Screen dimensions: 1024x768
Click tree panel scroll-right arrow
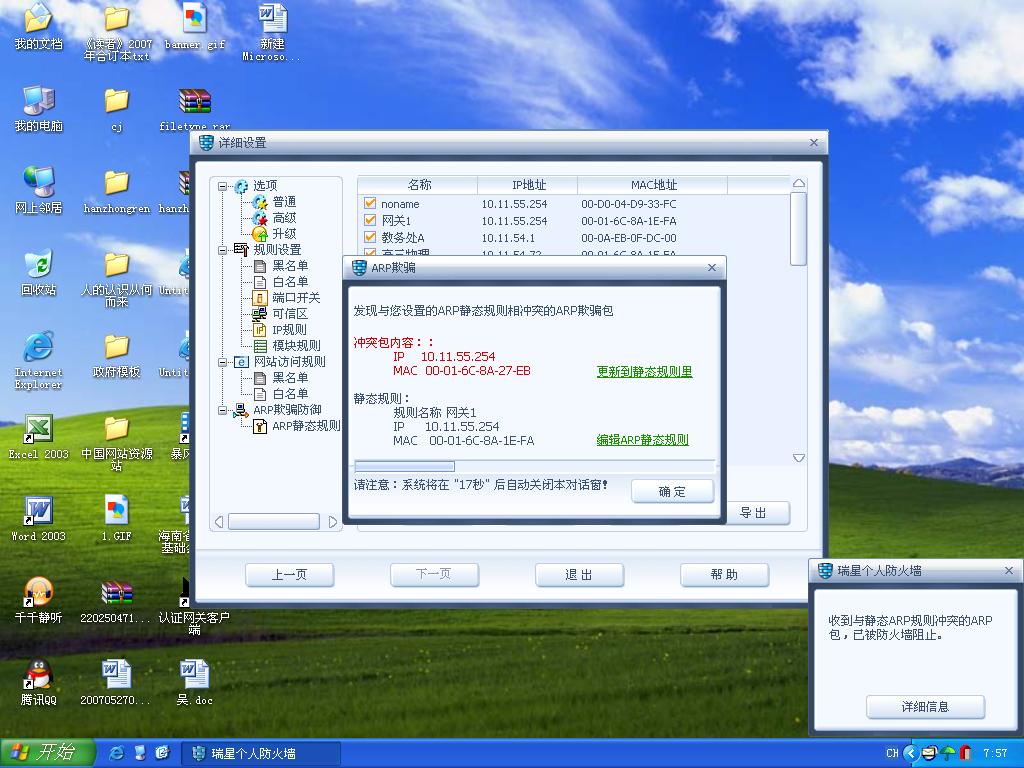(332, 522)
